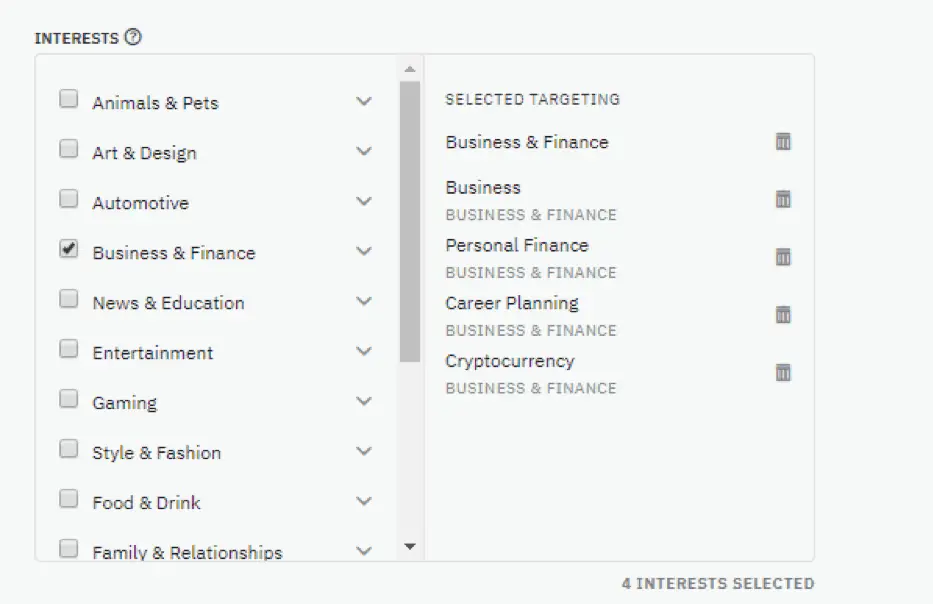Screen dimensions: 933x604
Task: Click the Entertainment category label
Action: pos(153,353)
